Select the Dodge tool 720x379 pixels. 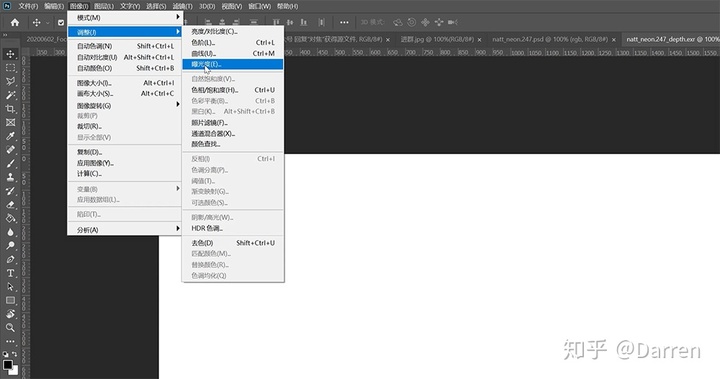[10, 246]
